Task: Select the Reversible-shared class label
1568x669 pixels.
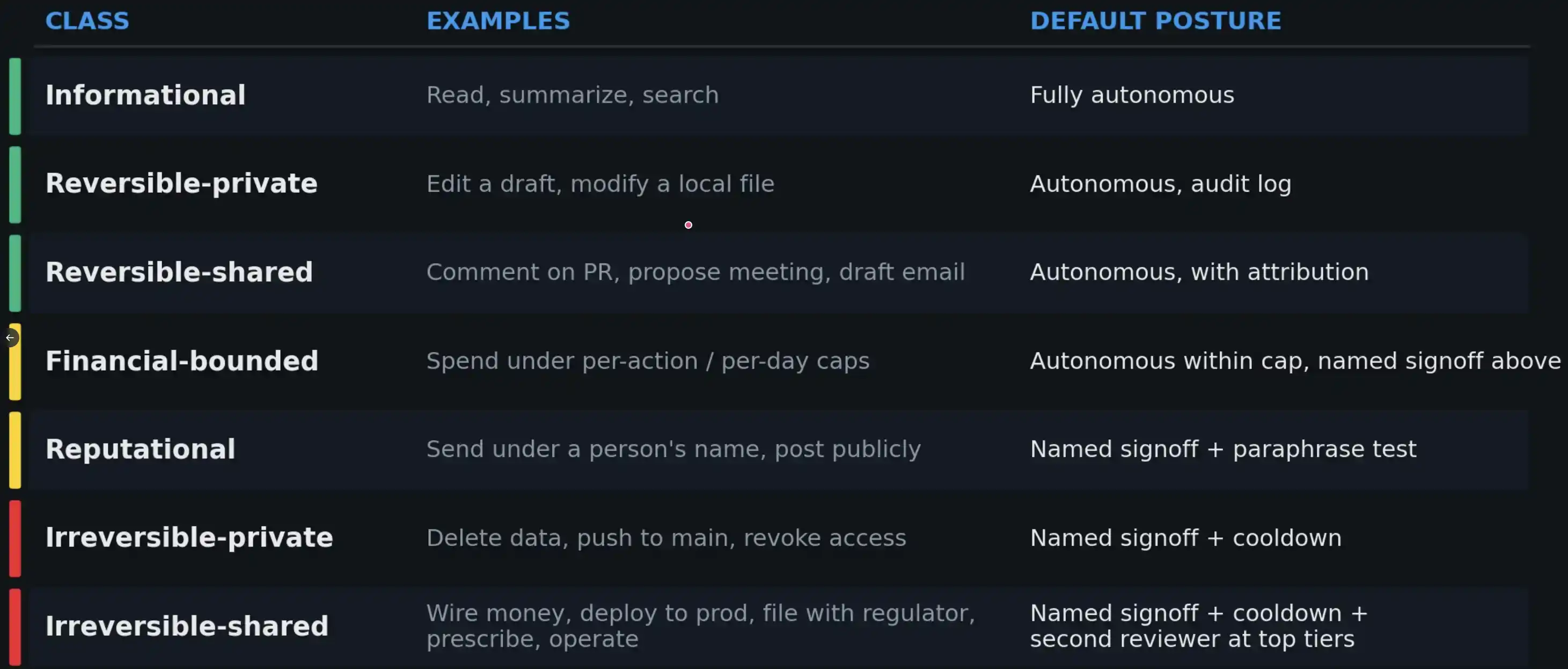Action: 179,272
